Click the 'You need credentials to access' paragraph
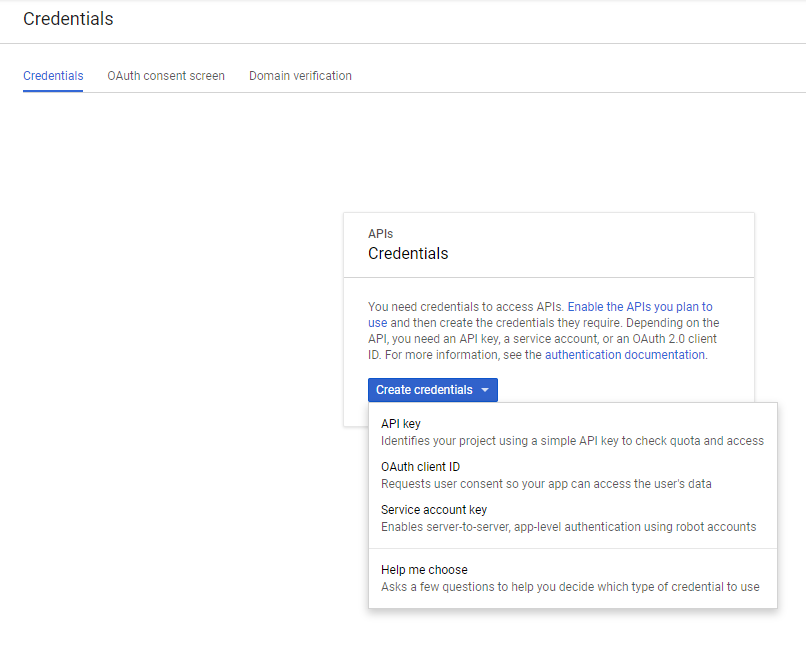The width and height of the screenshot is (806, 652). click(465, 307)
